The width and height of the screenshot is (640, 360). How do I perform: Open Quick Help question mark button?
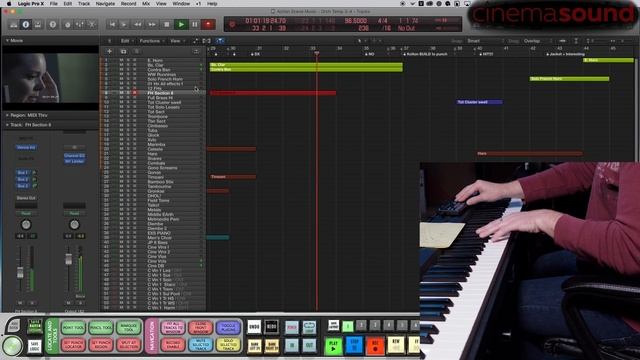pos(53,24)
